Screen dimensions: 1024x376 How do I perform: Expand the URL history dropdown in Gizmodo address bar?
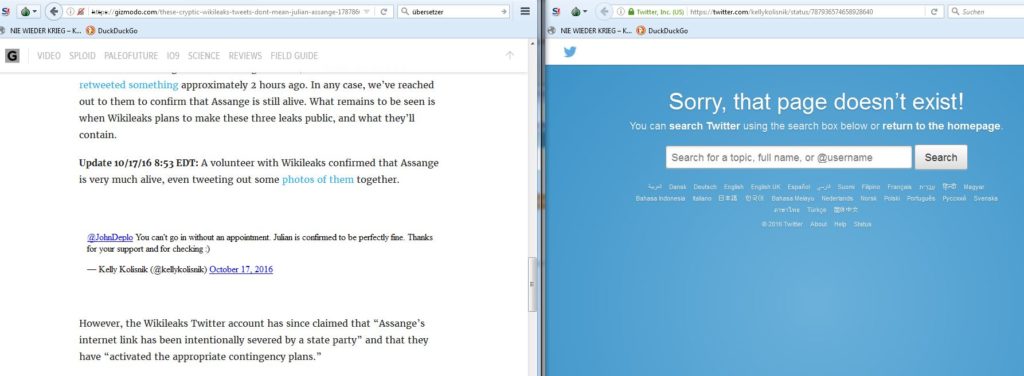pyautogui.click(x=366, y=12)
